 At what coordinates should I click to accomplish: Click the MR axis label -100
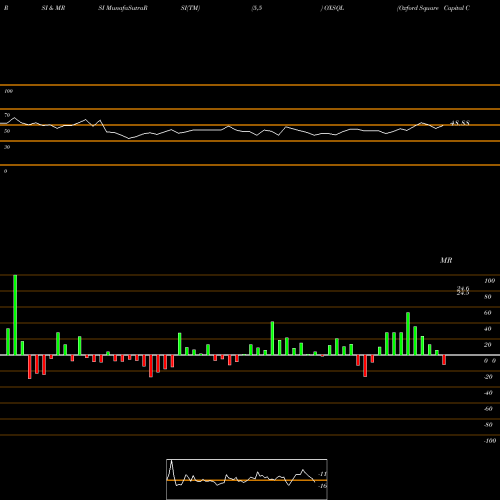pos(490,441)
